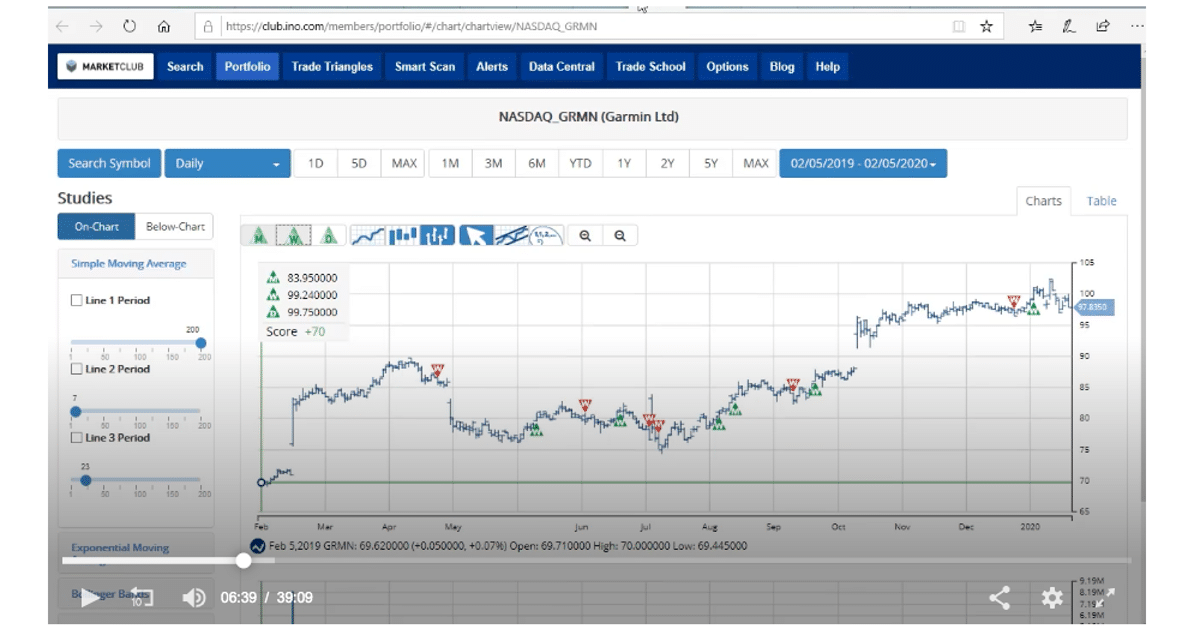Set chart range to 5D

pos(359,164)
